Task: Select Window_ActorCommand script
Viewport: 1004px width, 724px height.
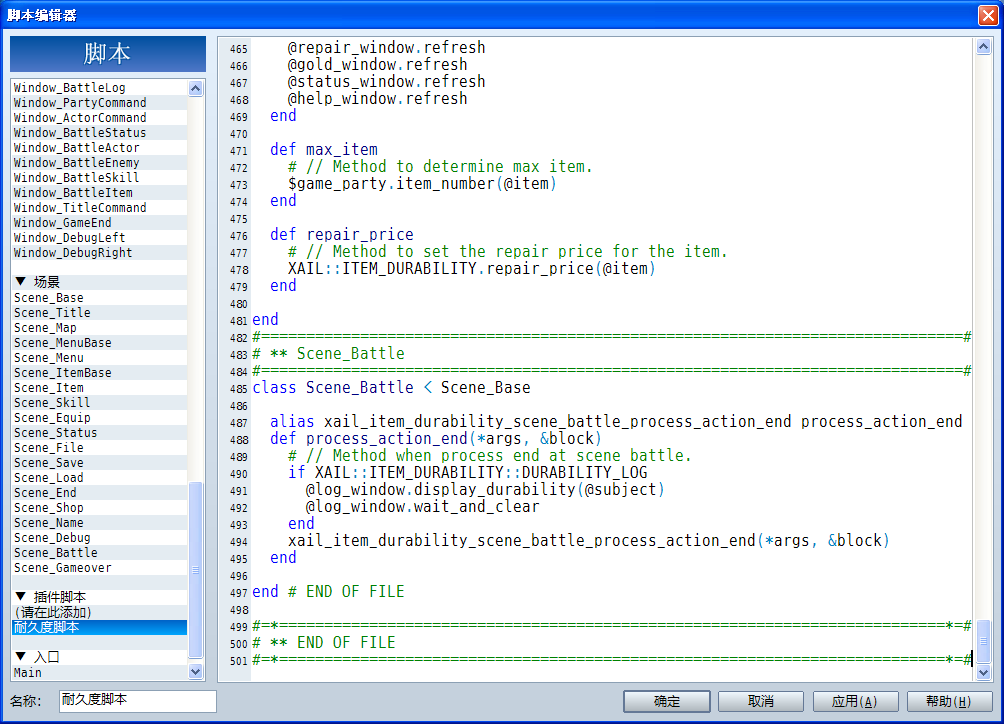Action: (x=99, y=118)
